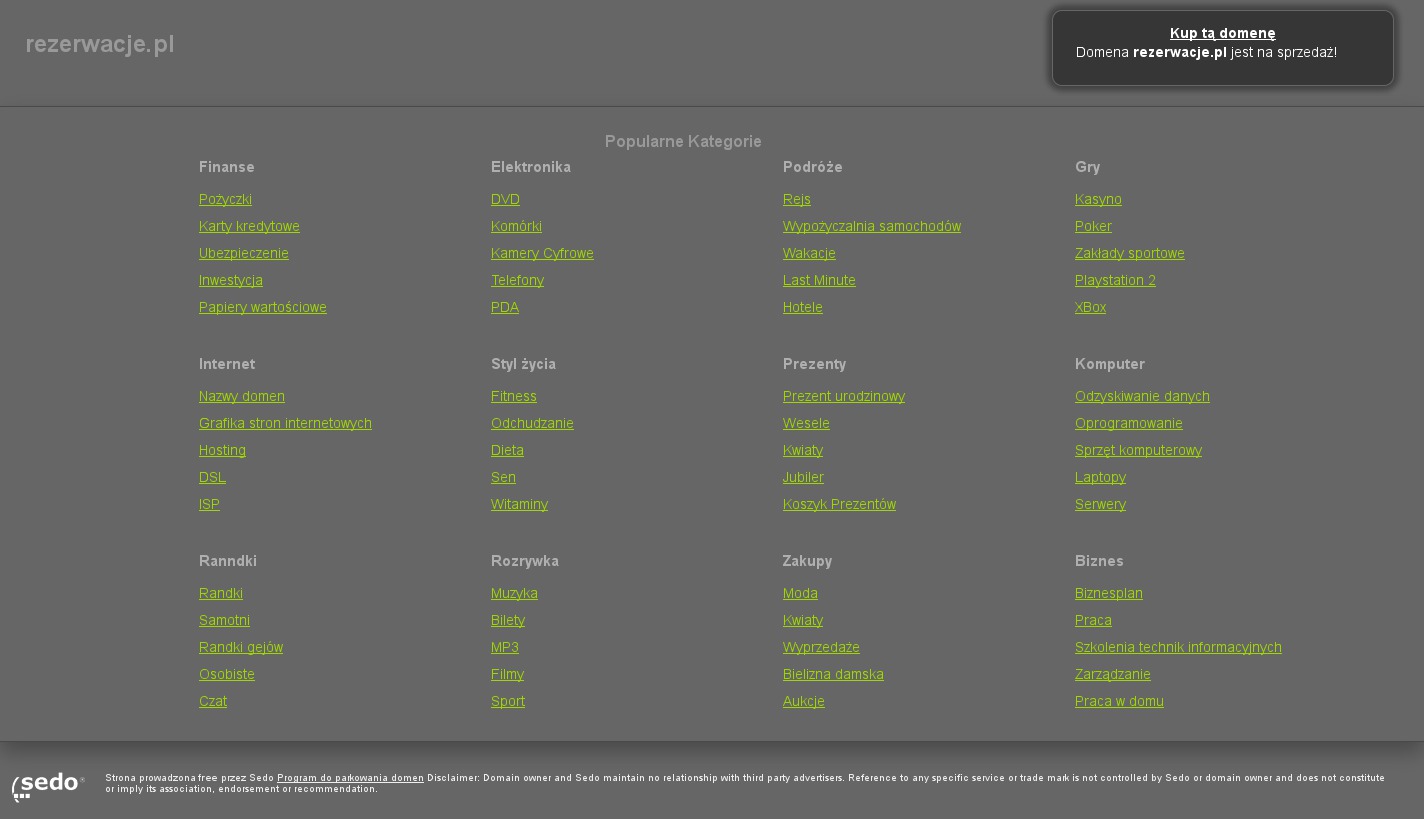Open the Randki gejów link

click(x=241, y=647)
